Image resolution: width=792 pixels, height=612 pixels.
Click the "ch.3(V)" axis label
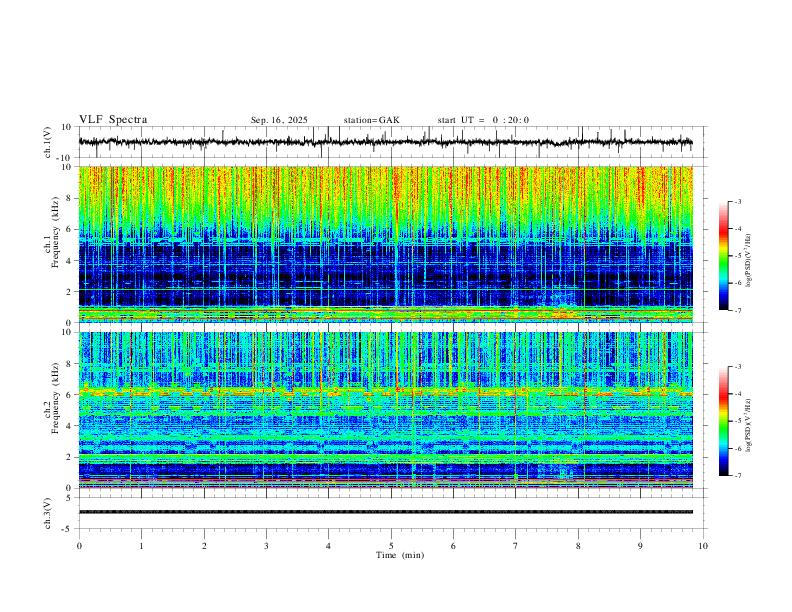(x=48, y=513)
